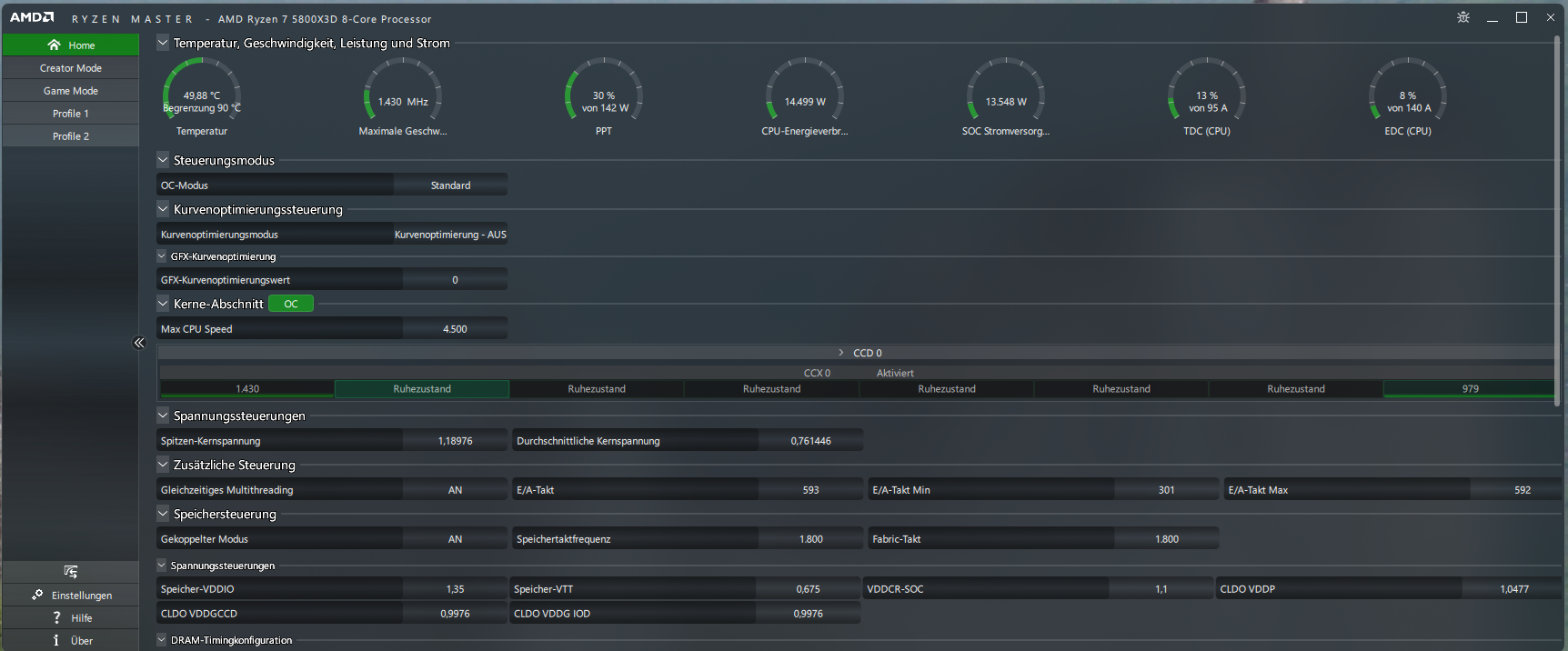Select Profile 1
Image resolution: width=1568 pixels, height=651 pixels.
pos(71,114)
